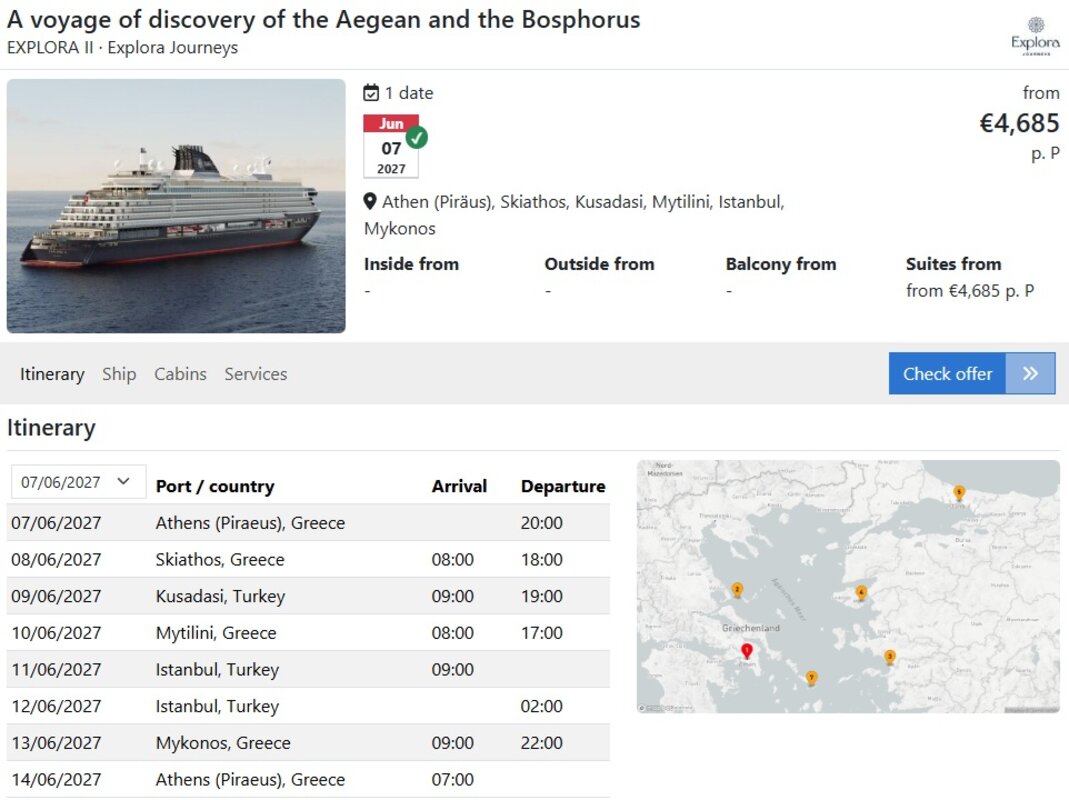Click 'EXPLORA II · Explora Journeys' subtitle
Viewport: 1069px width, 800px height.
(x=123, y=48)
